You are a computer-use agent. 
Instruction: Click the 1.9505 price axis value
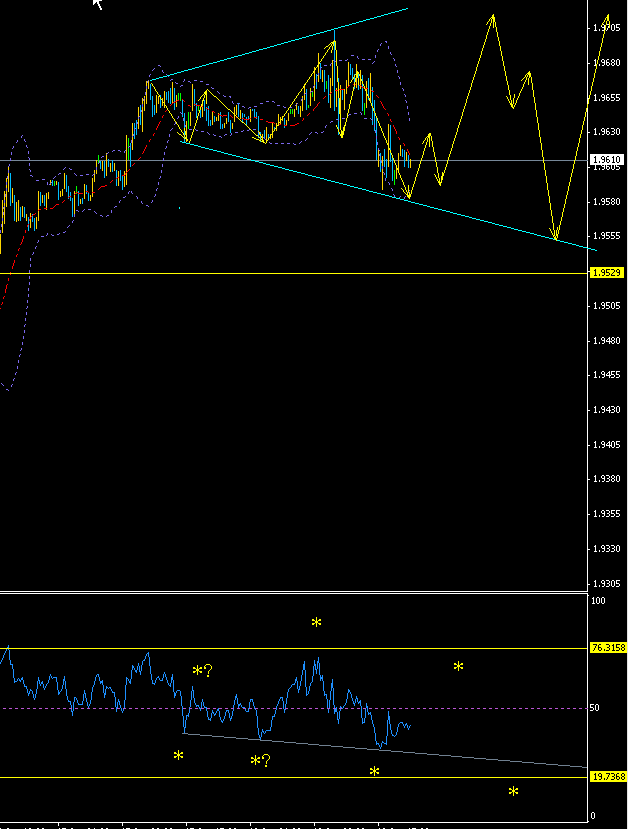[607, 306]
